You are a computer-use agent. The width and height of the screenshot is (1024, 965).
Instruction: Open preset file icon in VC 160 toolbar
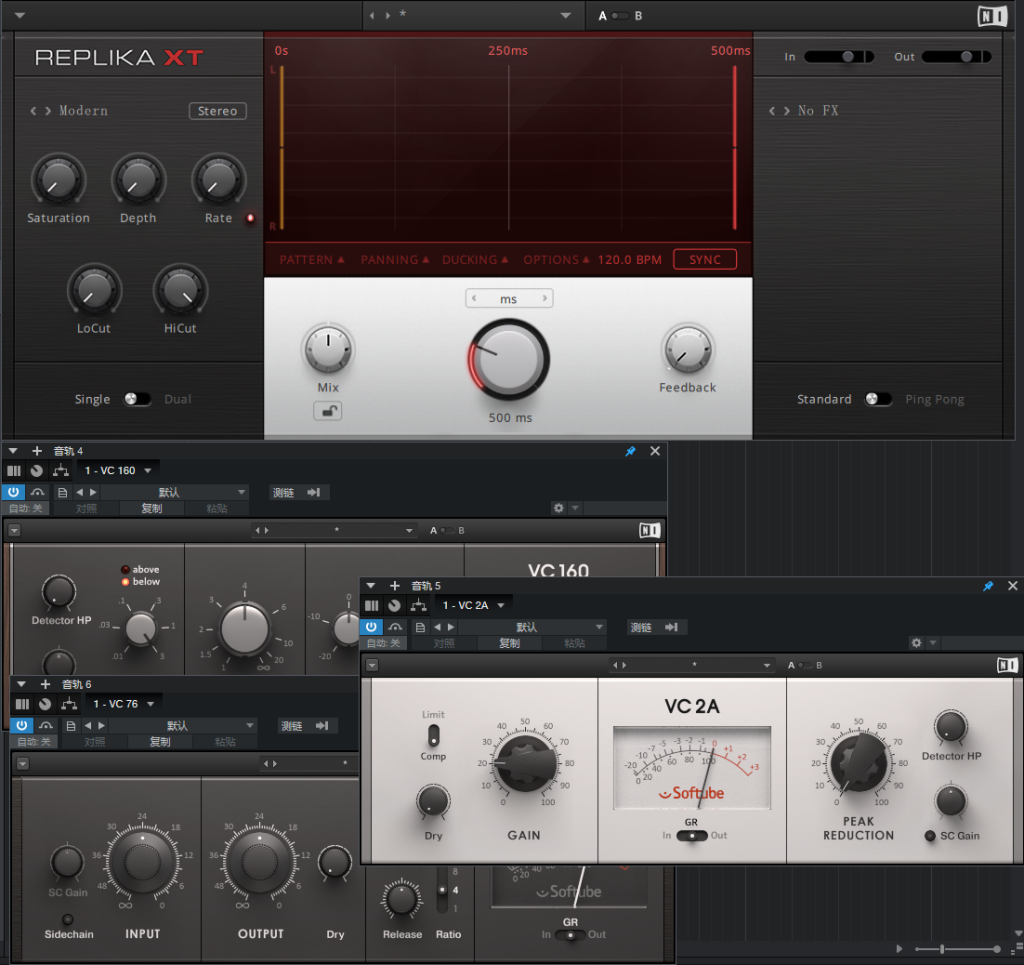pos(63,492)
